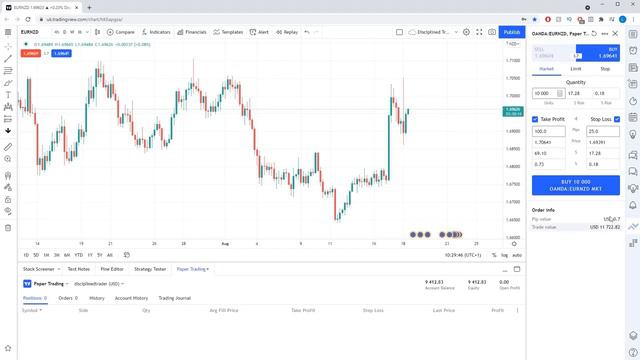Open chart settings gear
This screenshot has width=640, height=360.
[466, 32]
